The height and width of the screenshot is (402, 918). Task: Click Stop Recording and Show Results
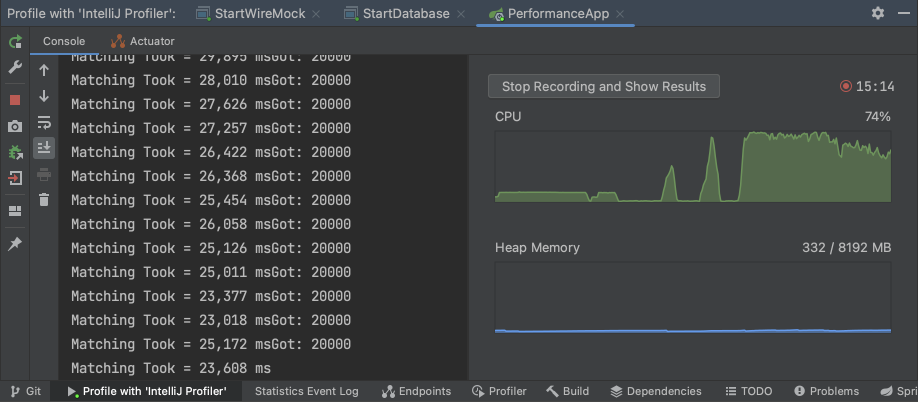point(604,87)
